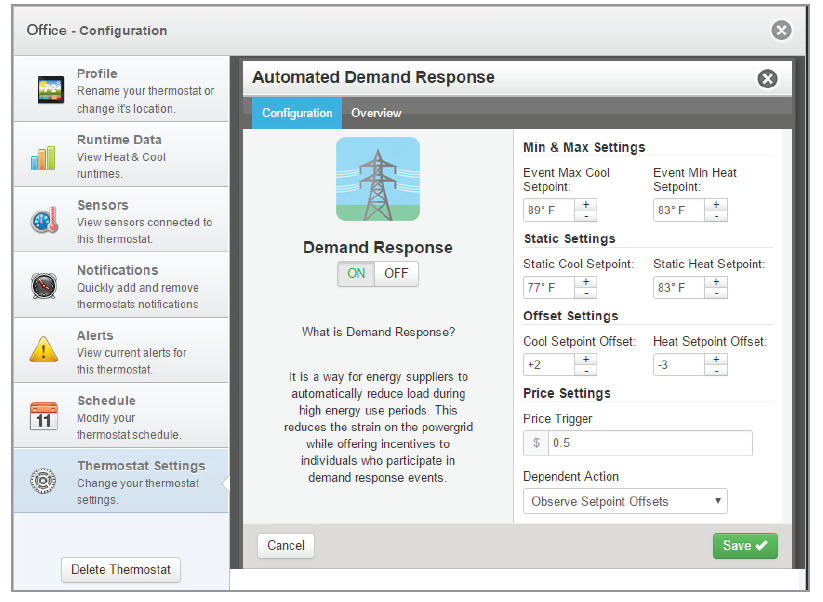Click the Event Min Heat Setpoint field
This screenshot has width=823, height=602.
tap(679, 210)
